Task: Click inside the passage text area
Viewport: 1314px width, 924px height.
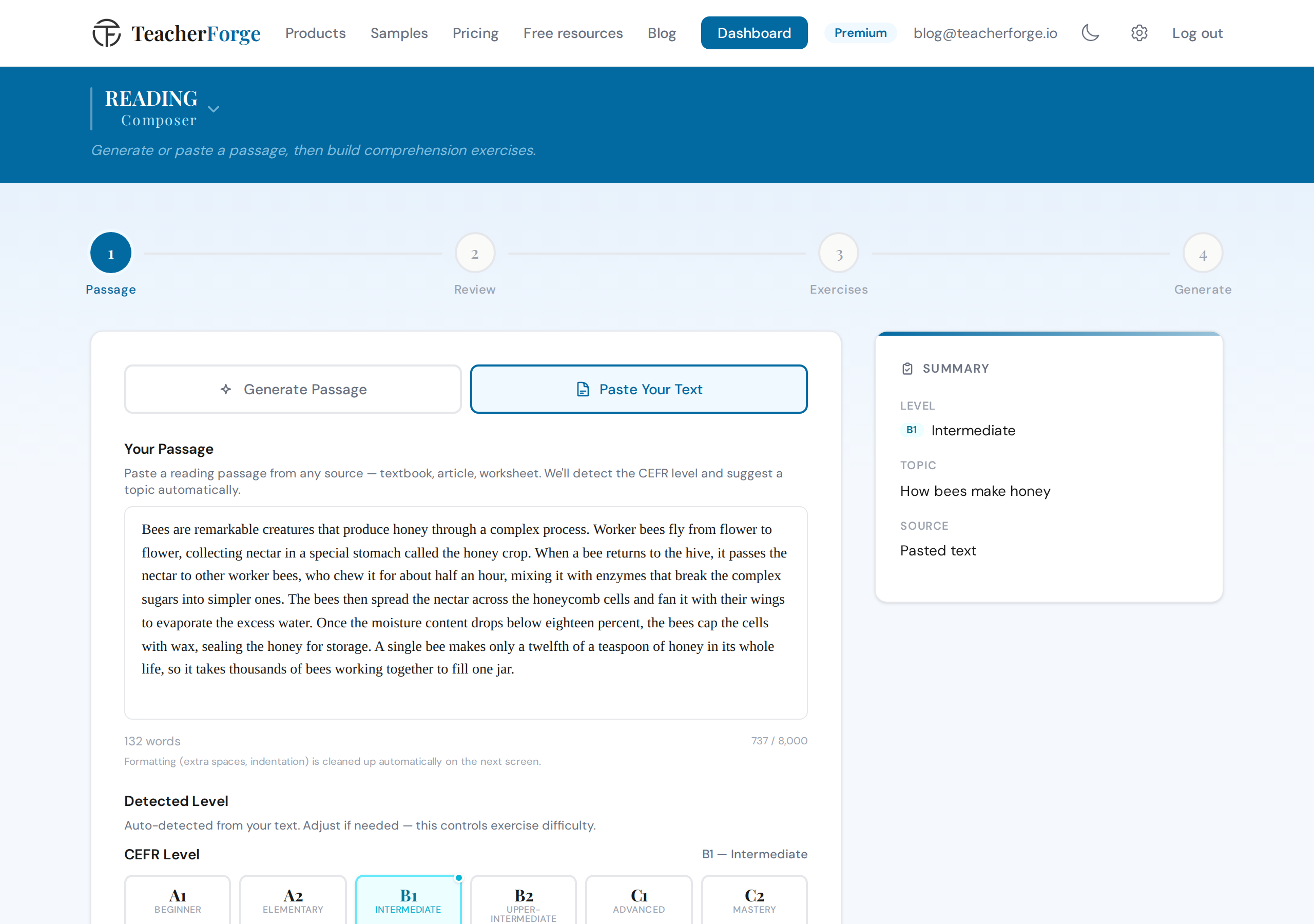Action: (466, 612)
